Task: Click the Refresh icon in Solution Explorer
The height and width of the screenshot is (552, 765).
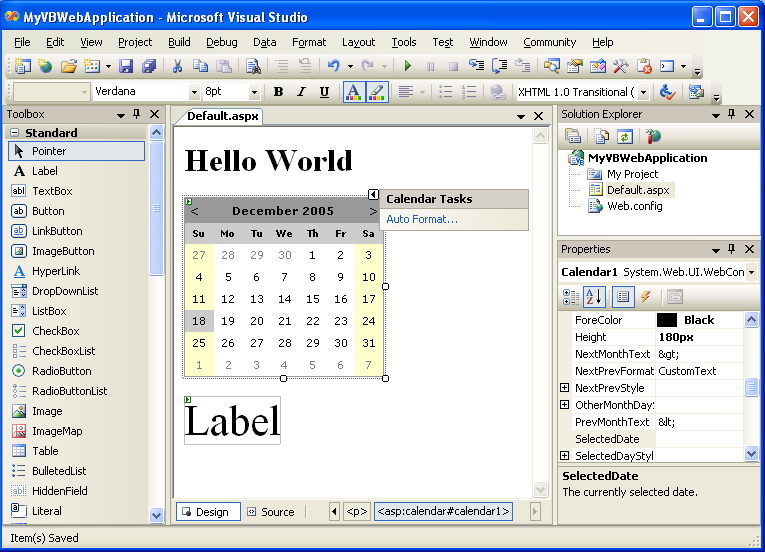Action: point(624,137)
